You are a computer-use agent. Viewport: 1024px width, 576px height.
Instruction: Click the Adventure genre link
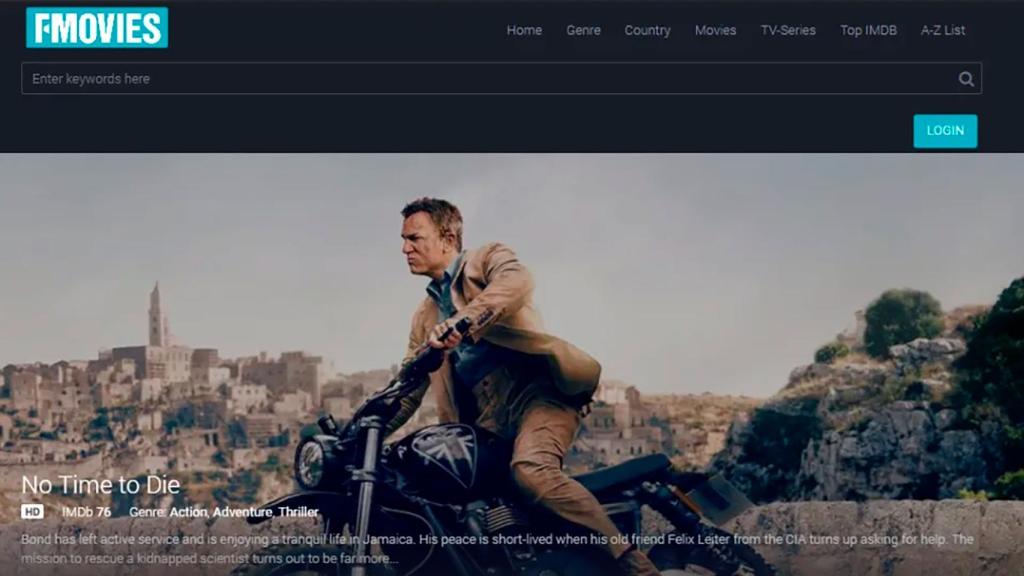point(235,512)
